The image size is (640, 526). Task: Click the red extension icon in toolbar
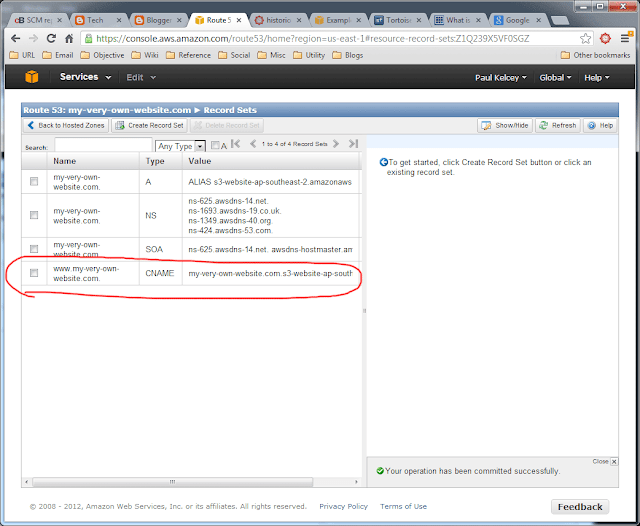point(605,38)
